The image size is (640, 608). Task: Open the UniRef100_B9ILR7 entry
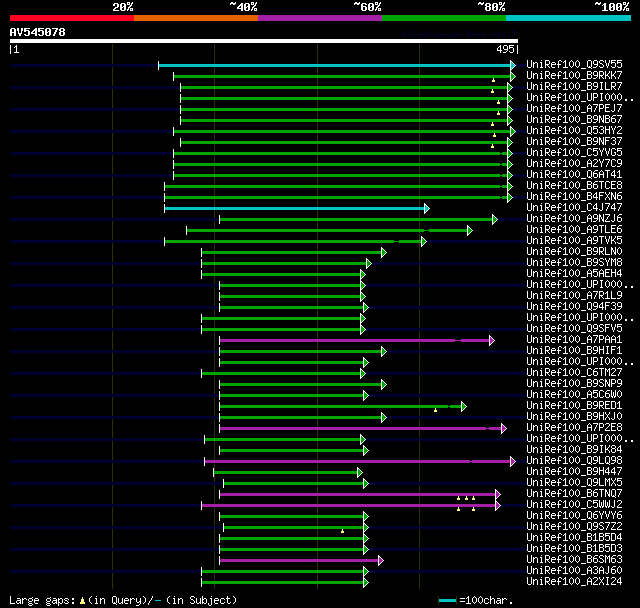coord(574,87)
